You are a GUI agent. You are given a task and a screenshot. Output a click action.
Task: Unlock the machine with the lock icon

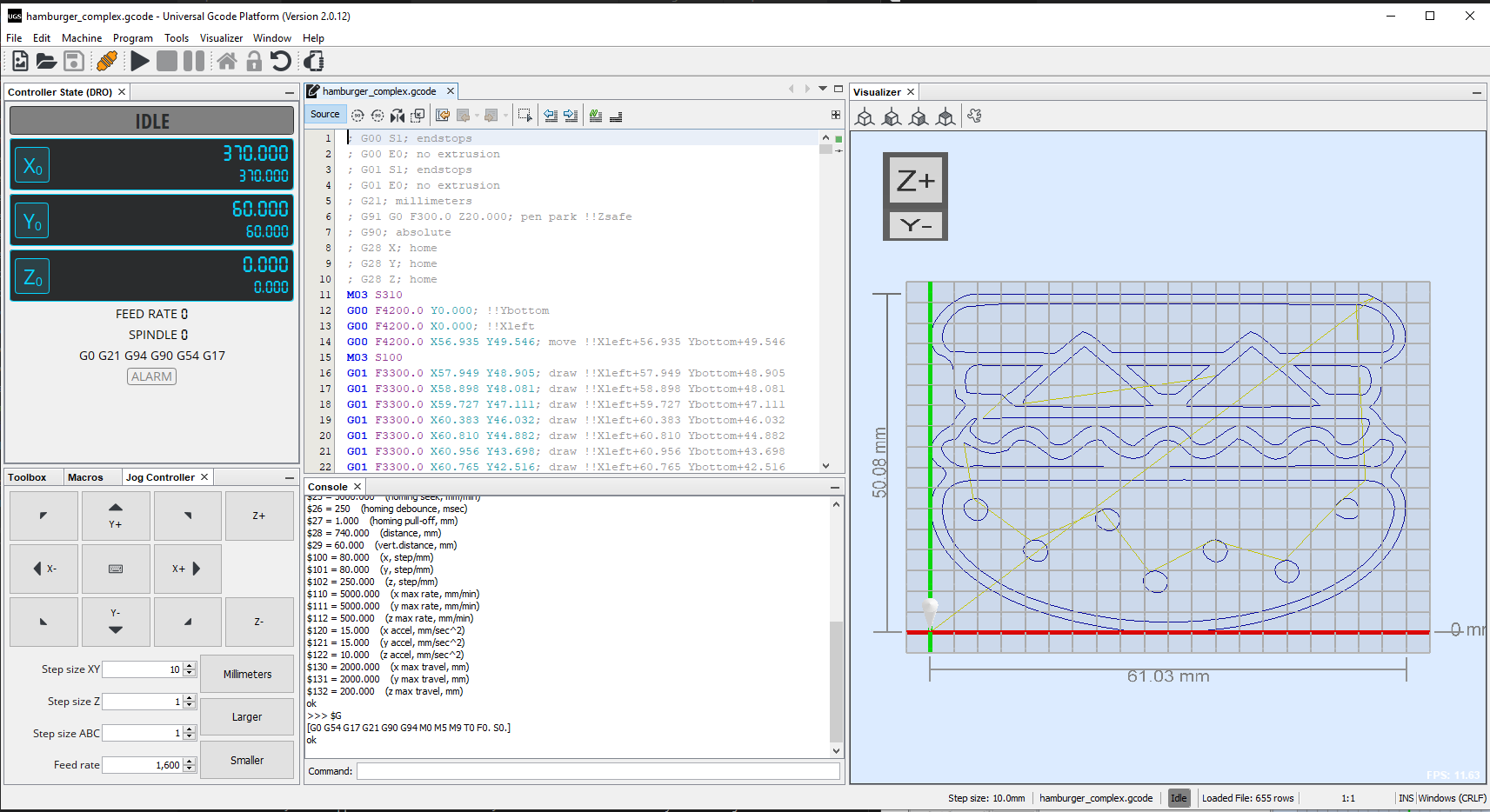click(x=253, y=61)
